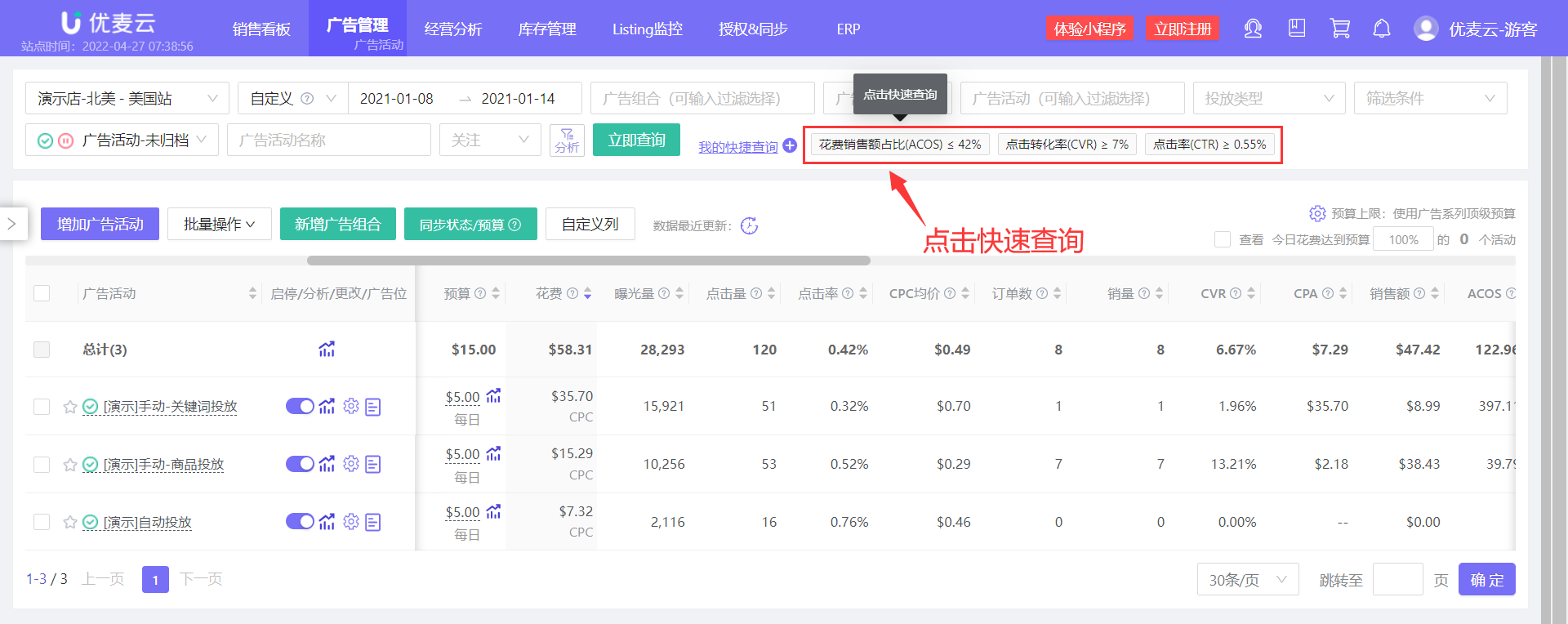Screen dimensions: 1568x624
Task: Click the 2021-01-08 start date field
Action: point(397,98)
